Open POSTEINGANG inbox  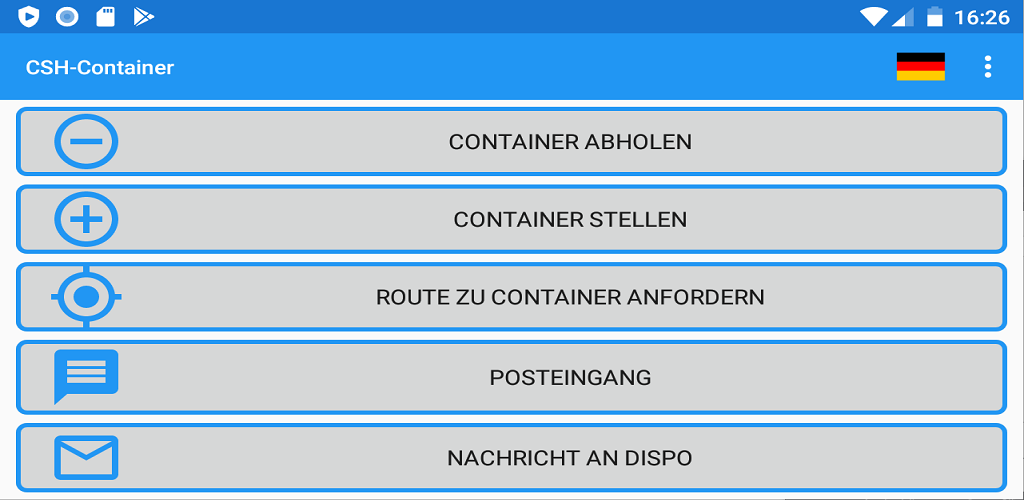[511, 377]
